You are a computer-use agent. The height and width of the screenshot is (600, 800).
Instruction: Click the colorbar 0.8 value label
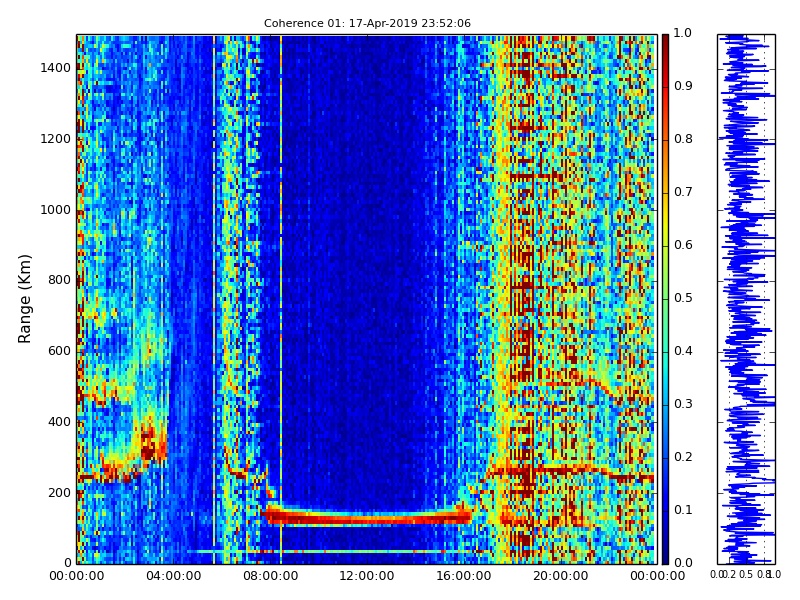[x=683, y=139]
